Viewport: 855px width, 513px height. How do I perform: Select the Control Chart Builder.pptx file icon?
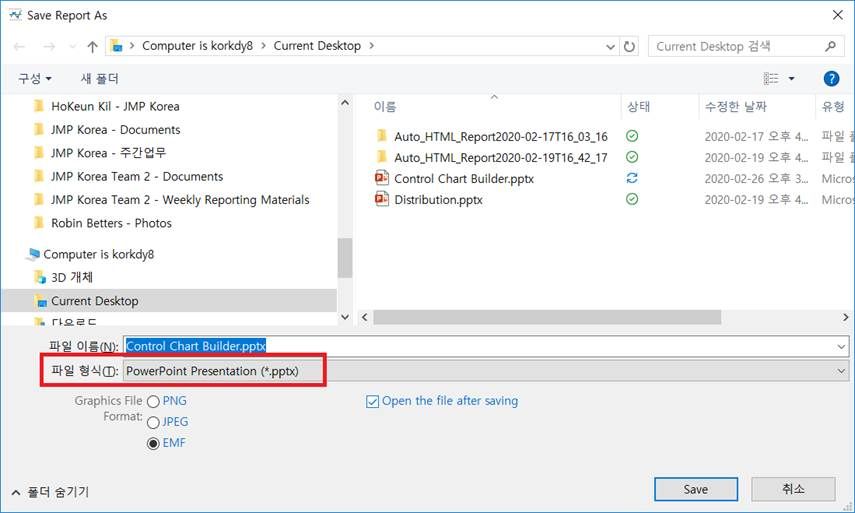381,178
